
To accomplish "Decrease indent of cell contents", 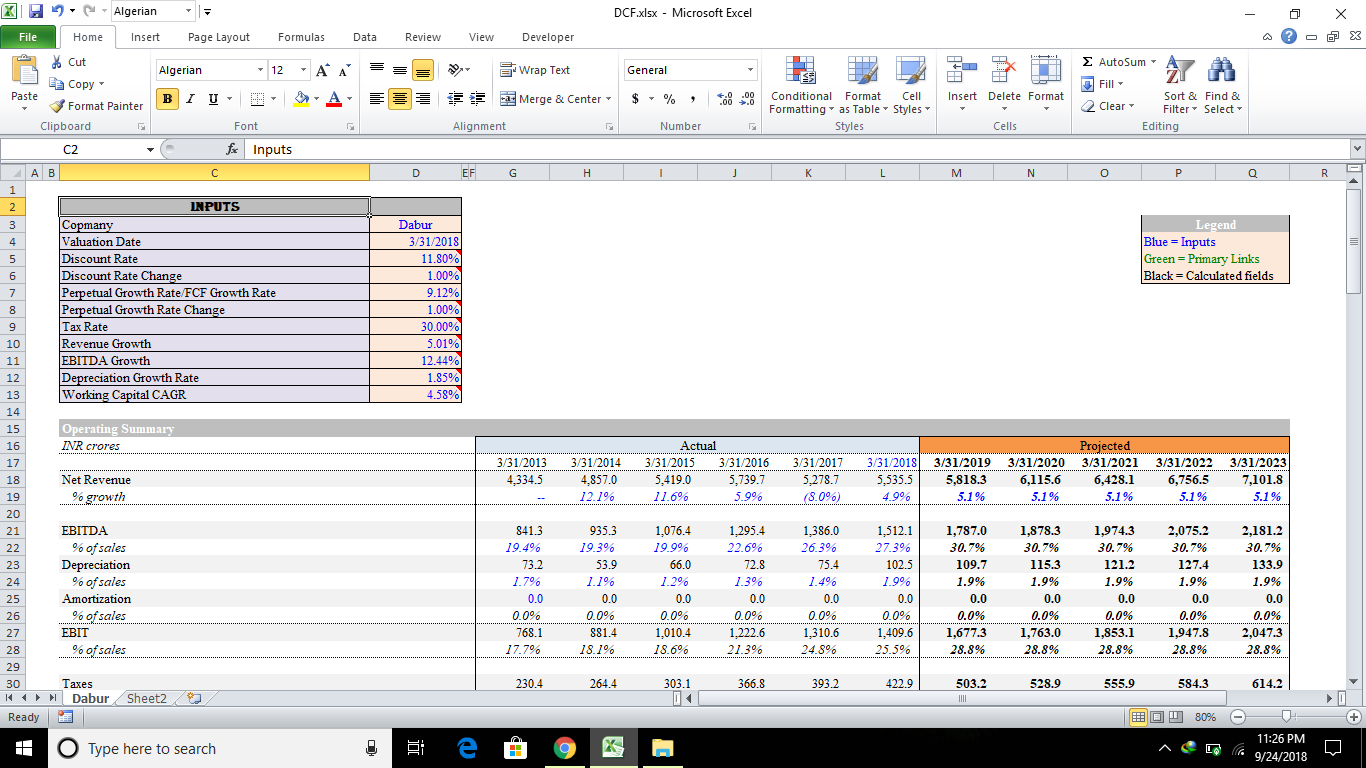I will click(x=455, y=99).
